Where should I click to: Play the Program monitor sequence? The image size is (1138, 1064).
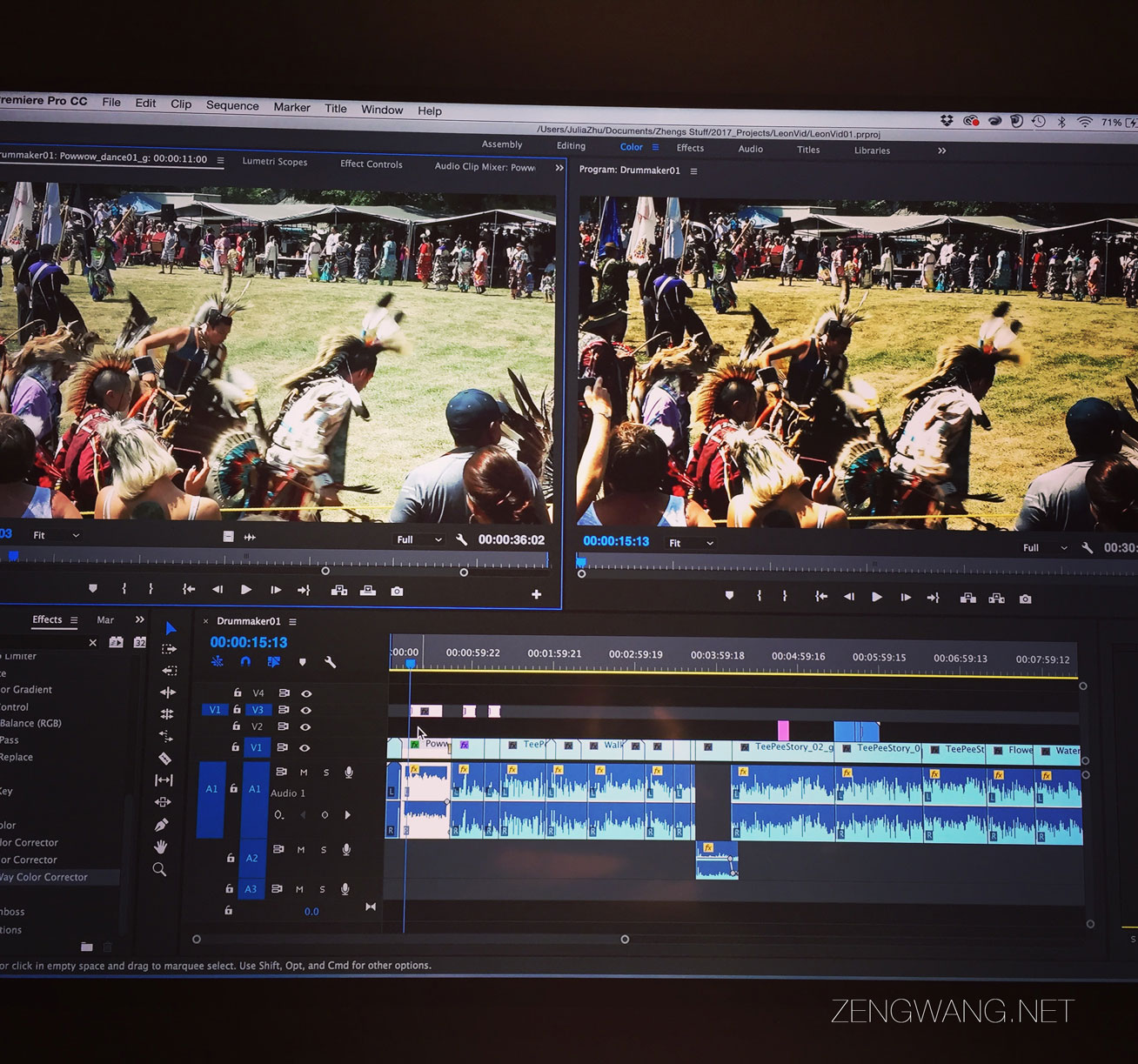(877, 597)
